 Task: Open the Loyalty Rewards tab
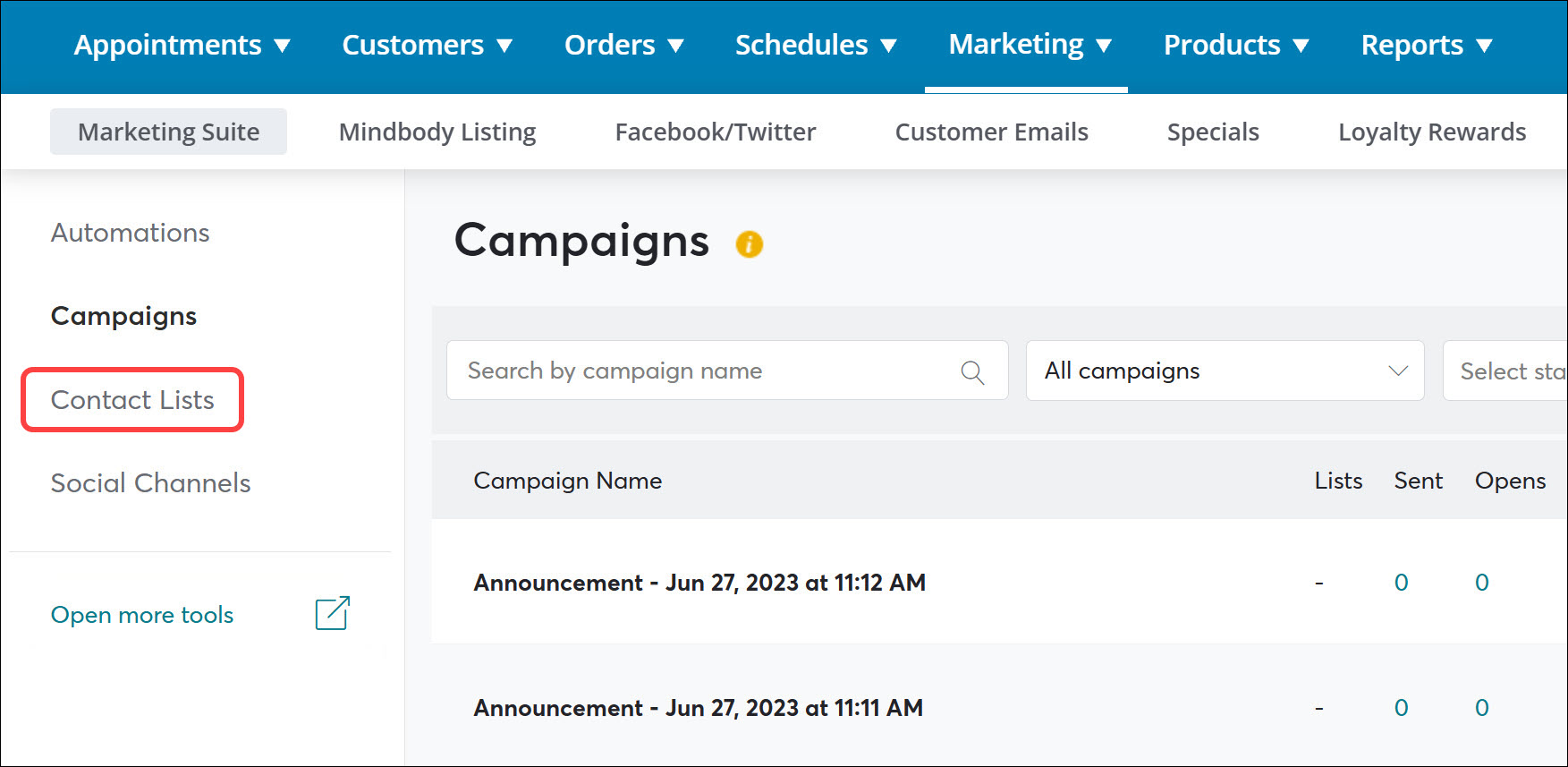(1431, 131)
